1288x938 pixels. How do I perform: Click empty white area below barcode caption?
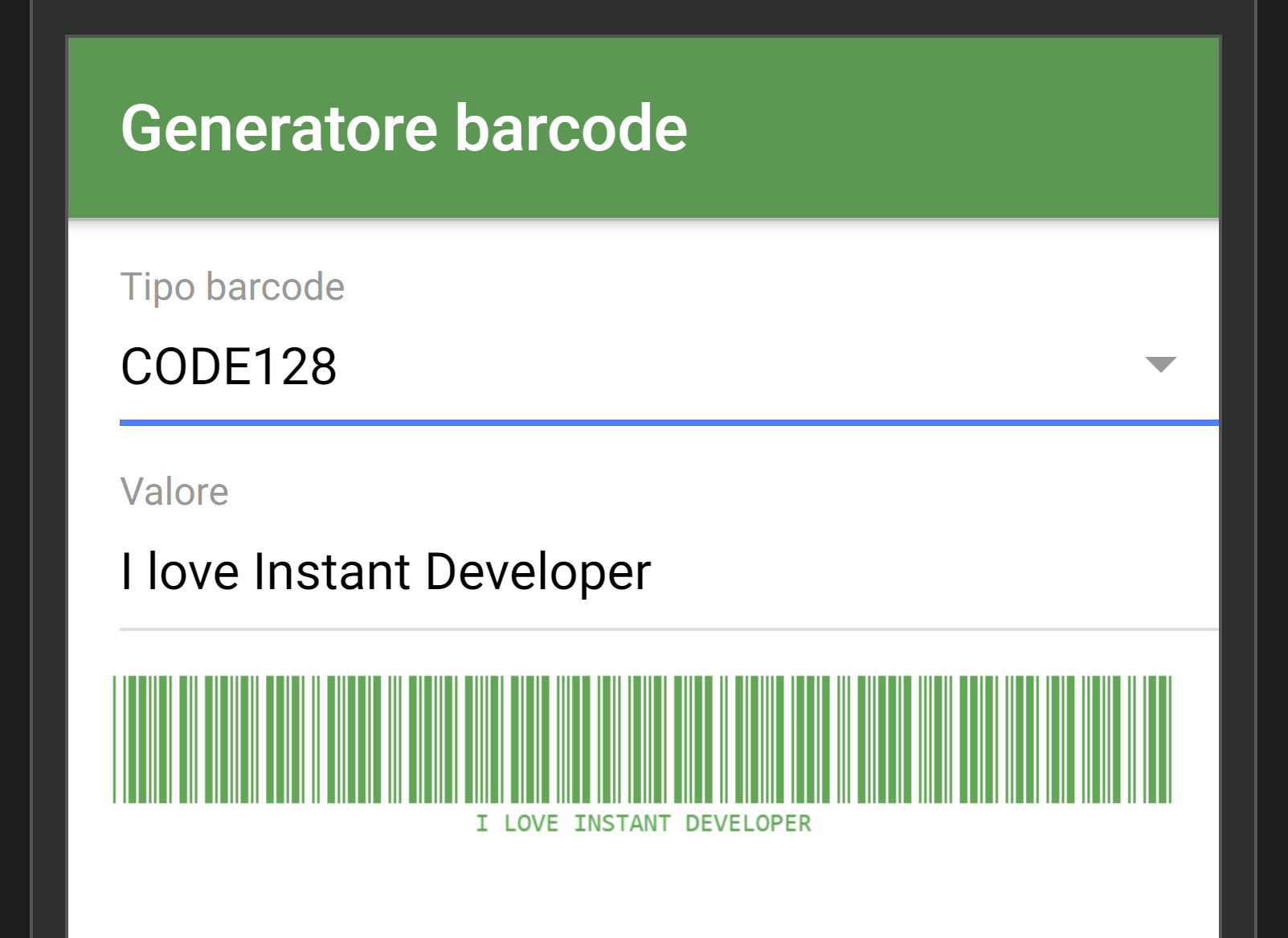coord(643,892)
